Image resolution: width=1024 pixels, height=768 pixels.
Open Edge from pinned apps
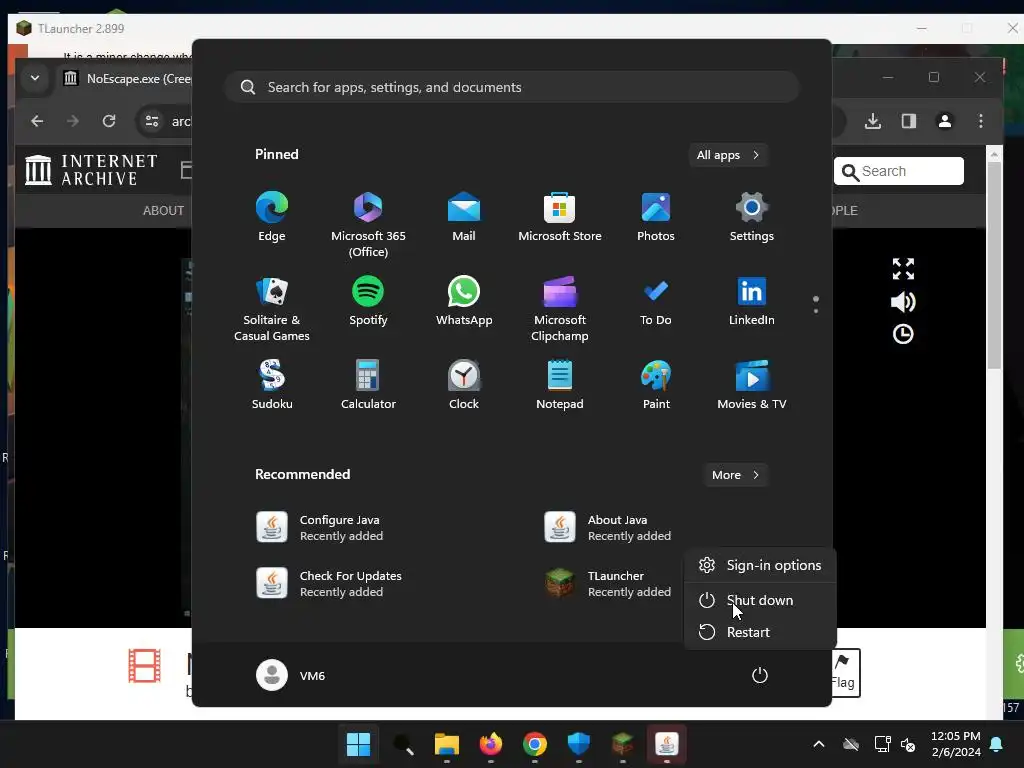pos(272,217)
